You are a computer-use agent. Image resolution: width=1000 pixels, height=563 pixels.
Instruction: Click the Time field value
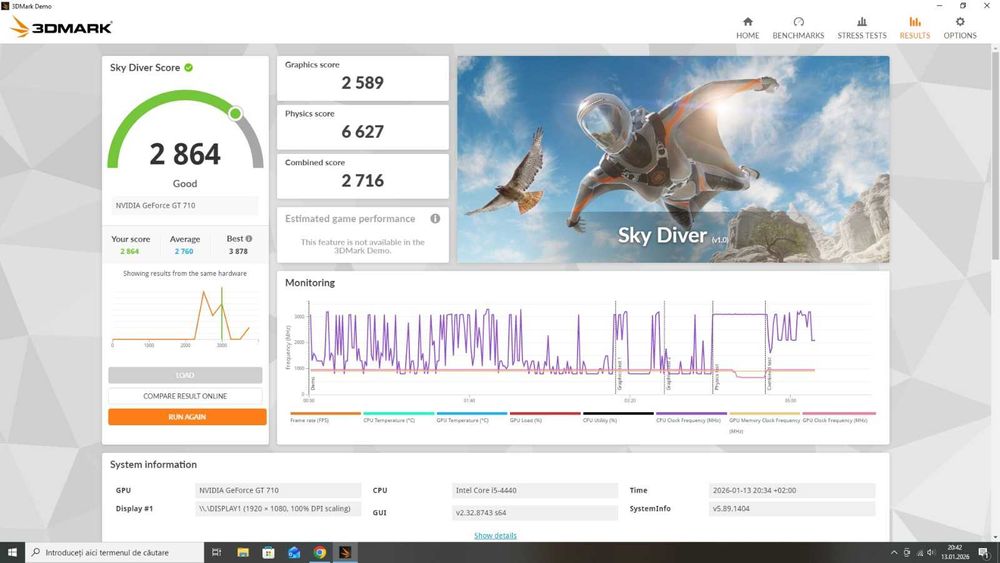pos(792,490)
